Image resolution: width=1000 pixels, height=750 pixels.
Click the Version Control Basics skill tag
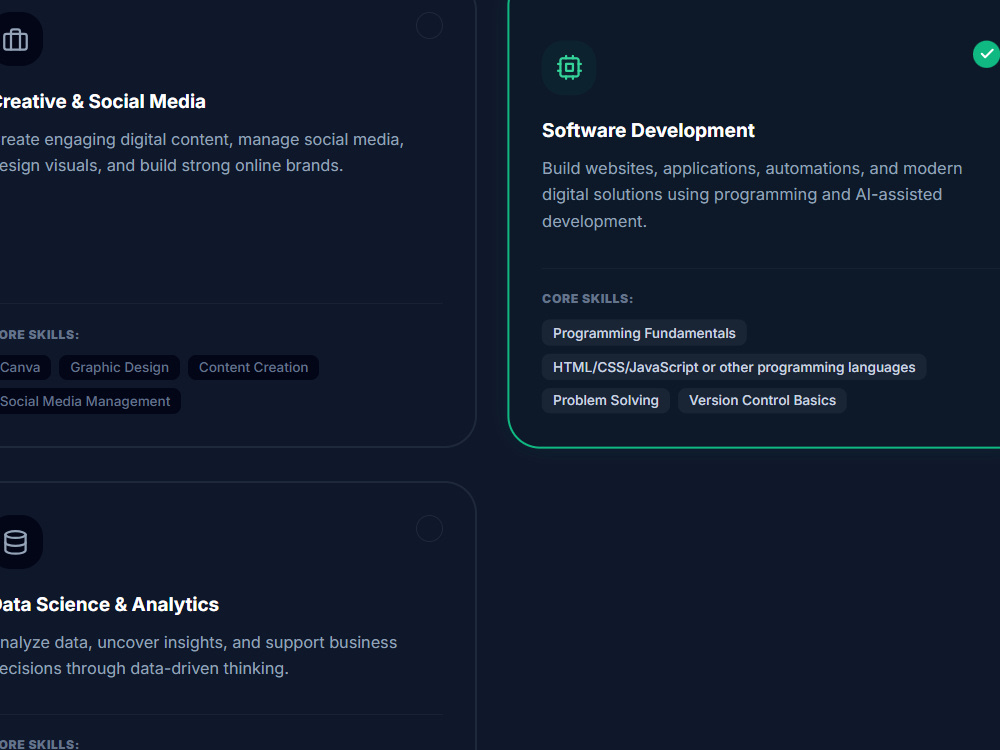click(x=762, y=401)
